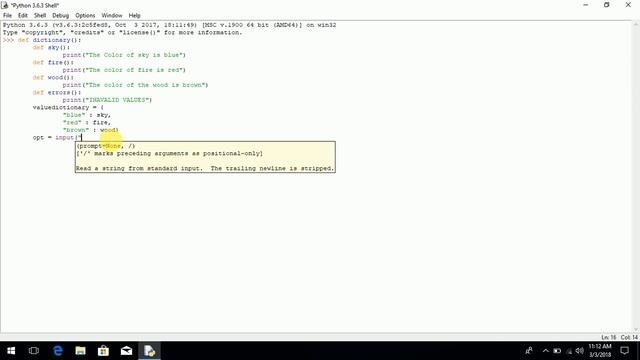Click the 'Col: 14' status bar entry
Viewport: 640px width, 360px height.
coord(629,337)
